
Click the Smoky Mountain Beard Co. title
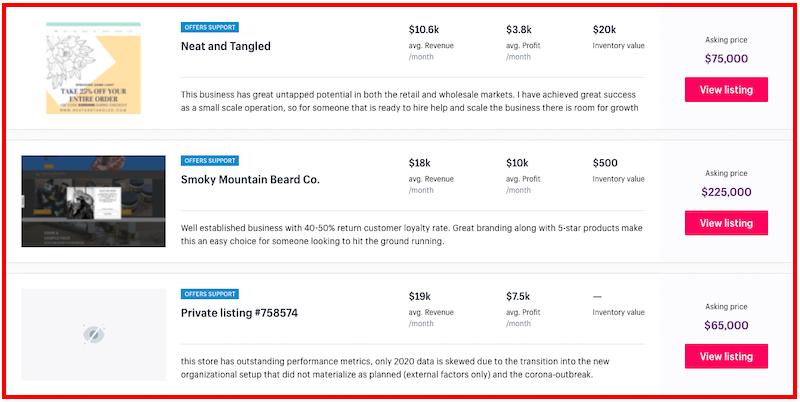click(250, 180)
